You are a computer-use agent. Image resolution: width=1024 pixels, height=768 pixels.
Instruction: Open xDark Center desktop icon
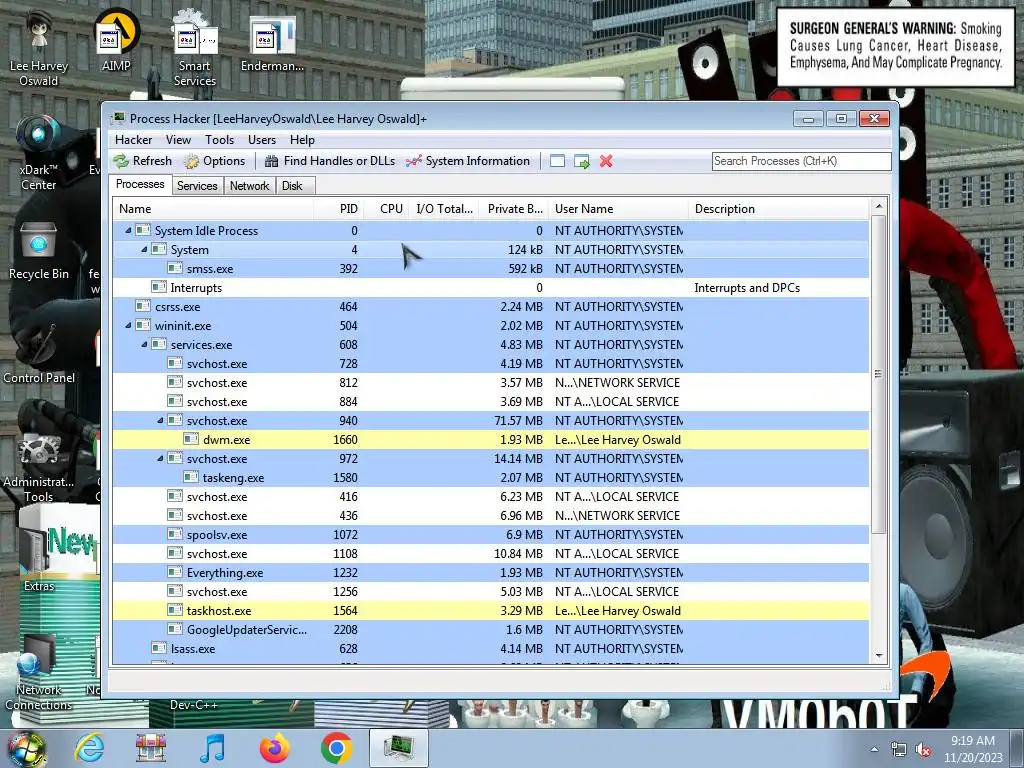pos(39,152)
